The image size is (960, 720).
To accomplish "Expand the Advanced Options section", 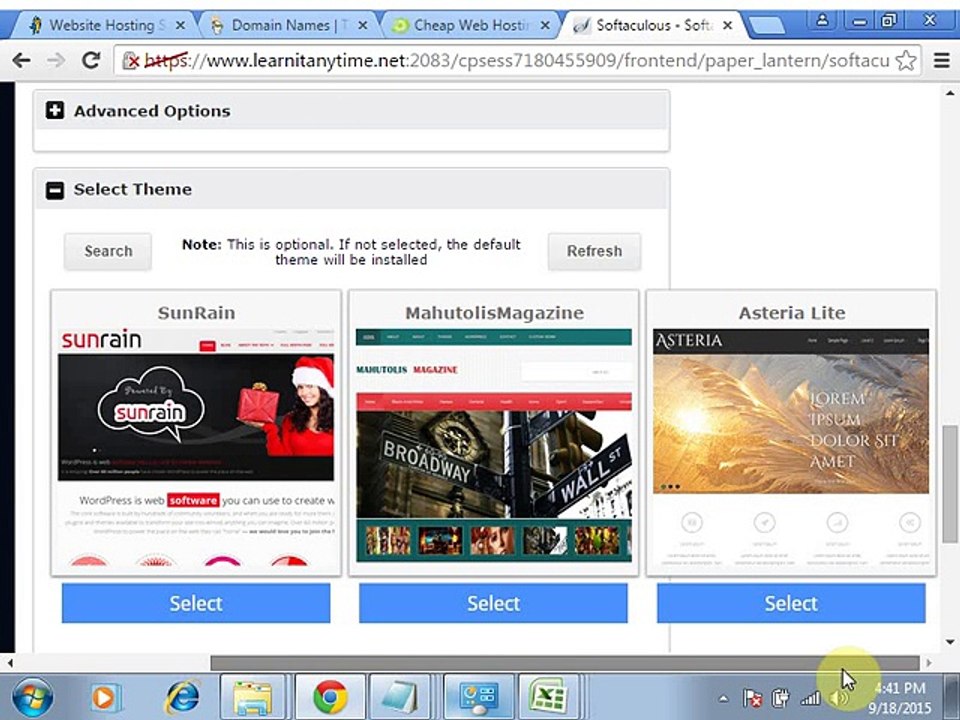I will point(54,111).
